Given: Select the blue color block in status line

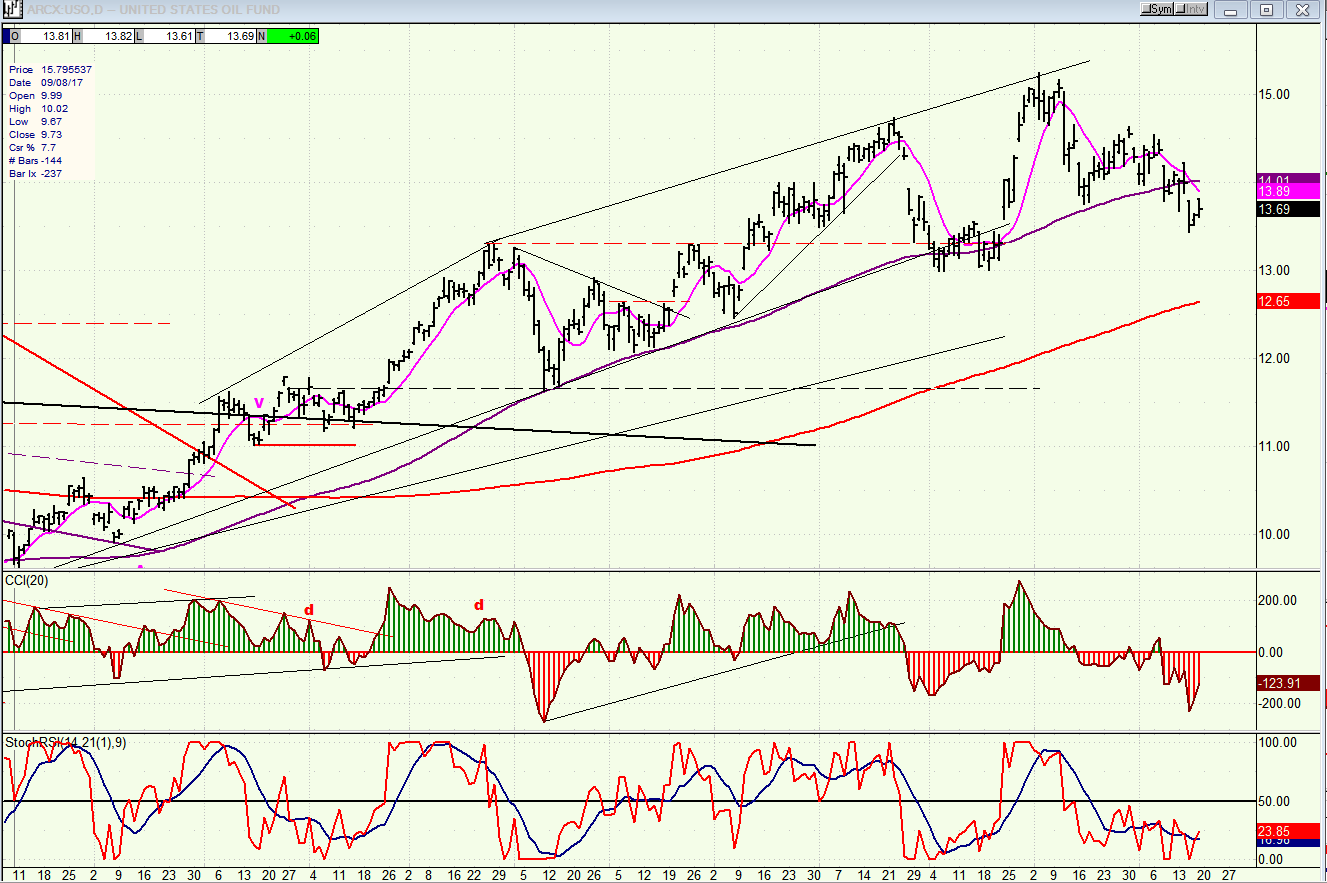Looking at the screenshot, I should (x=6, y=36).
